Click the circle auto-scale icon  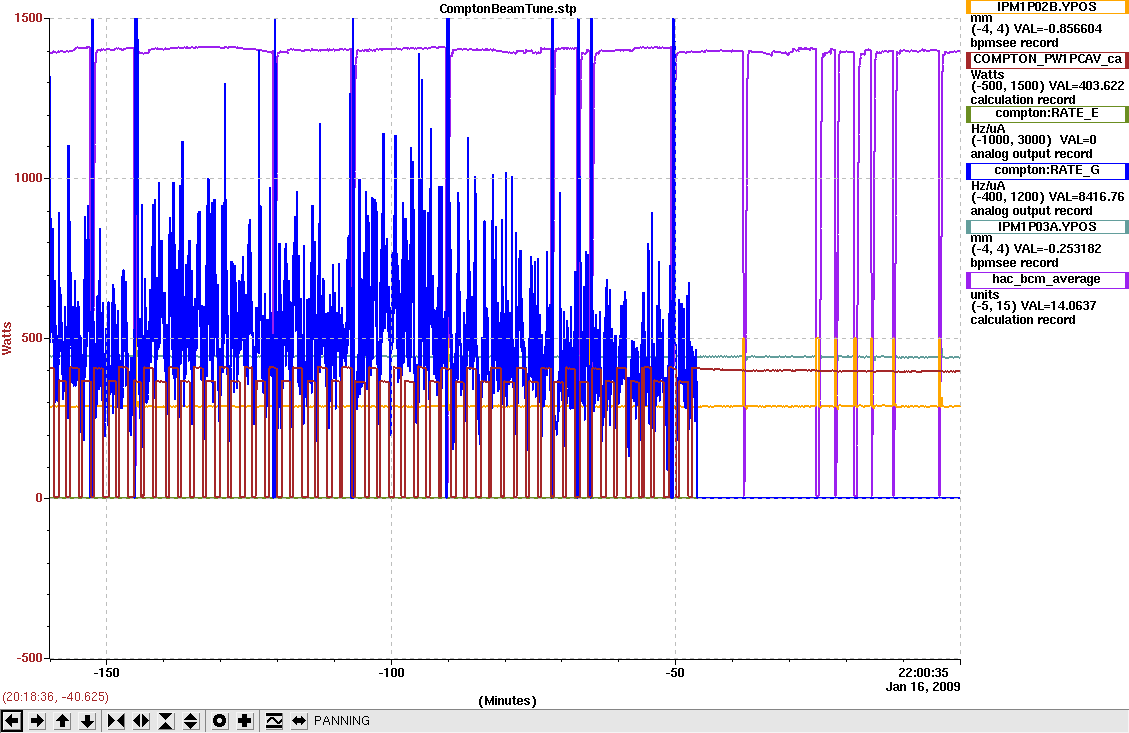(x=220, y=721)
